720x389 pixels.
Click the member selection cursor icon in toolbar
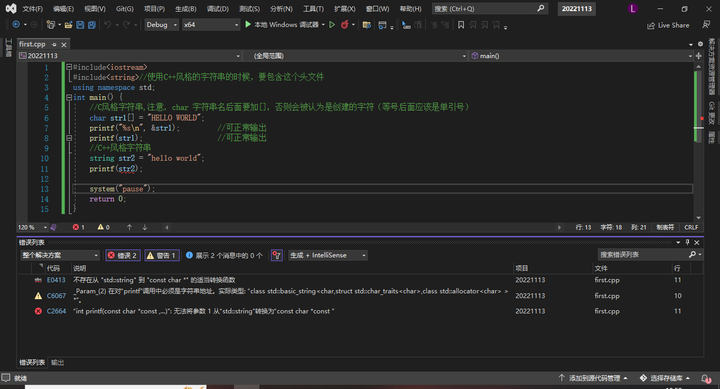(406, 25)
